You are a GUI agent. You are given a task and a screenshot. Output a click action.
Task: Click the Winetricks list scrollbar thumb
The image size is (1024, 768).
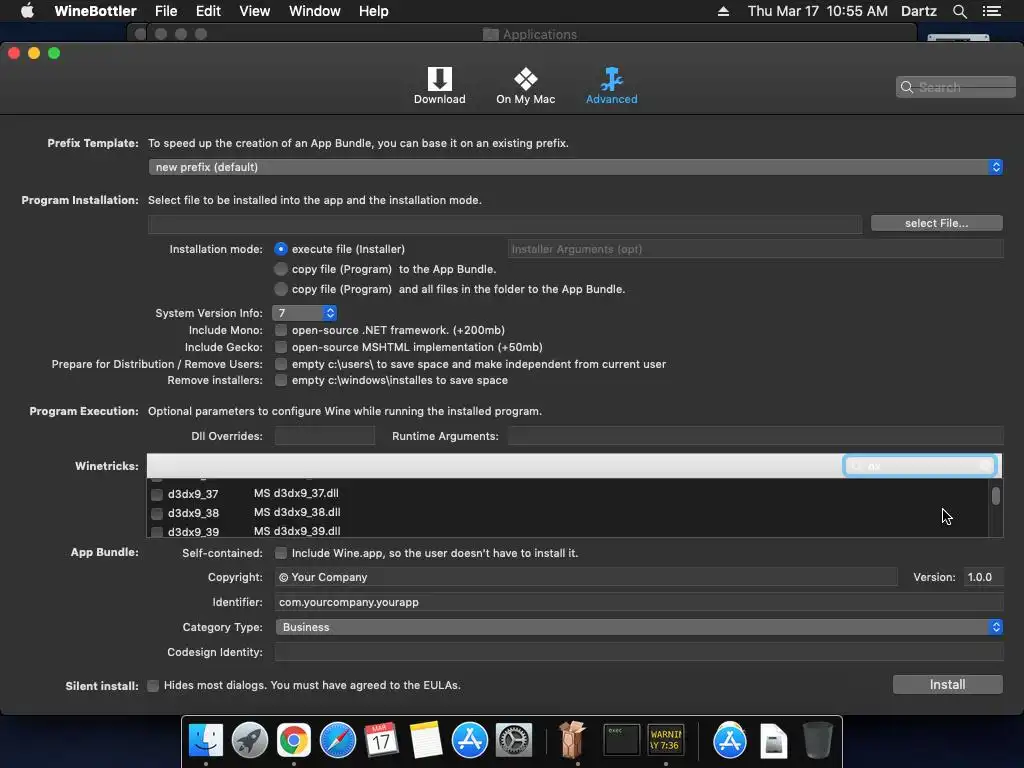995,496
